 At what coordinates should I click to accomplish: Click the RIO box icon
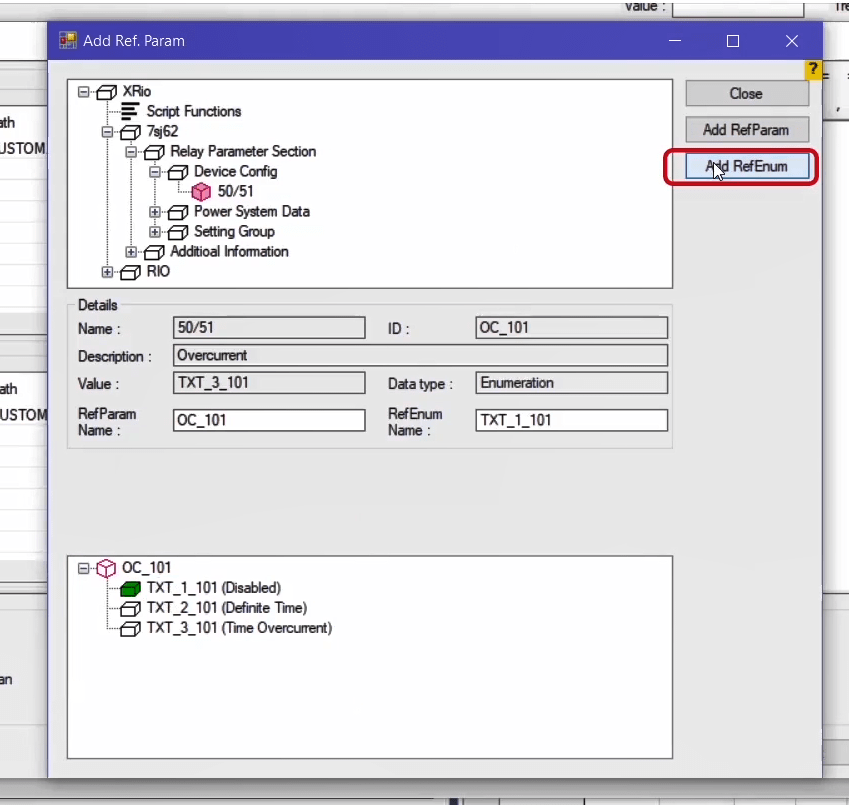(x=131, y=272)
